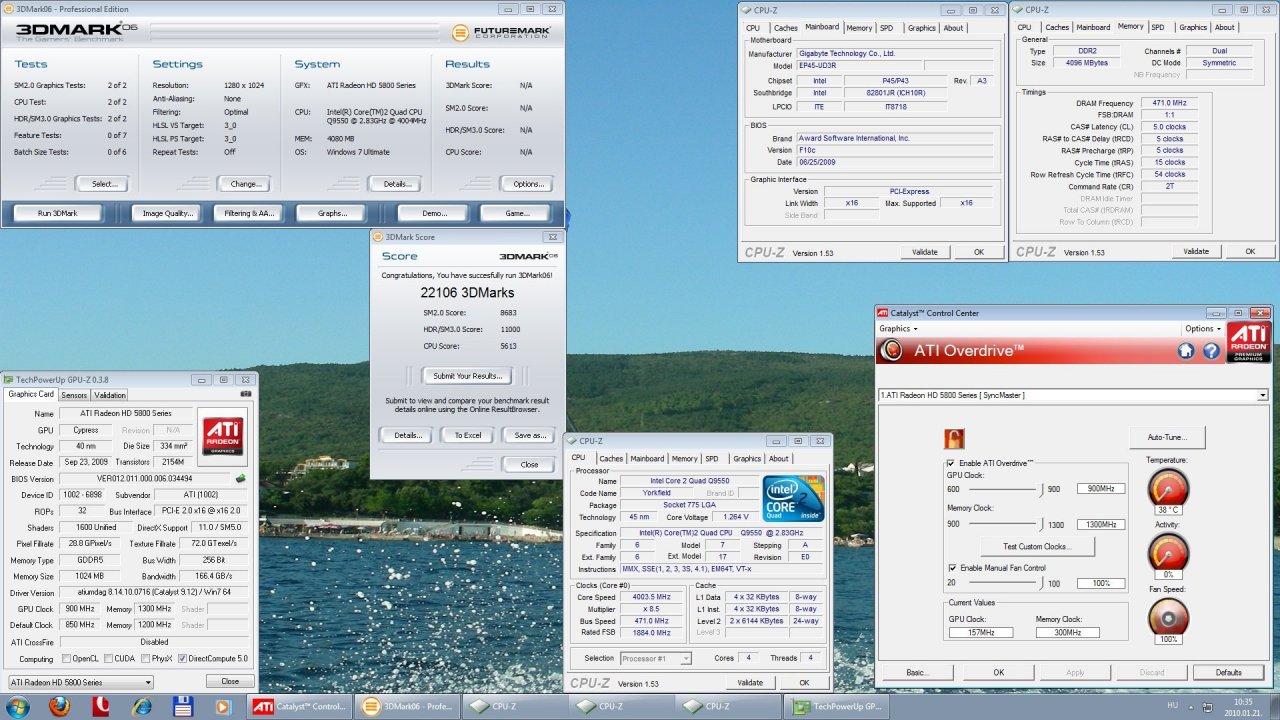Toggle the PhysX checkbox in GPU-Z

[x=143, y=659]
